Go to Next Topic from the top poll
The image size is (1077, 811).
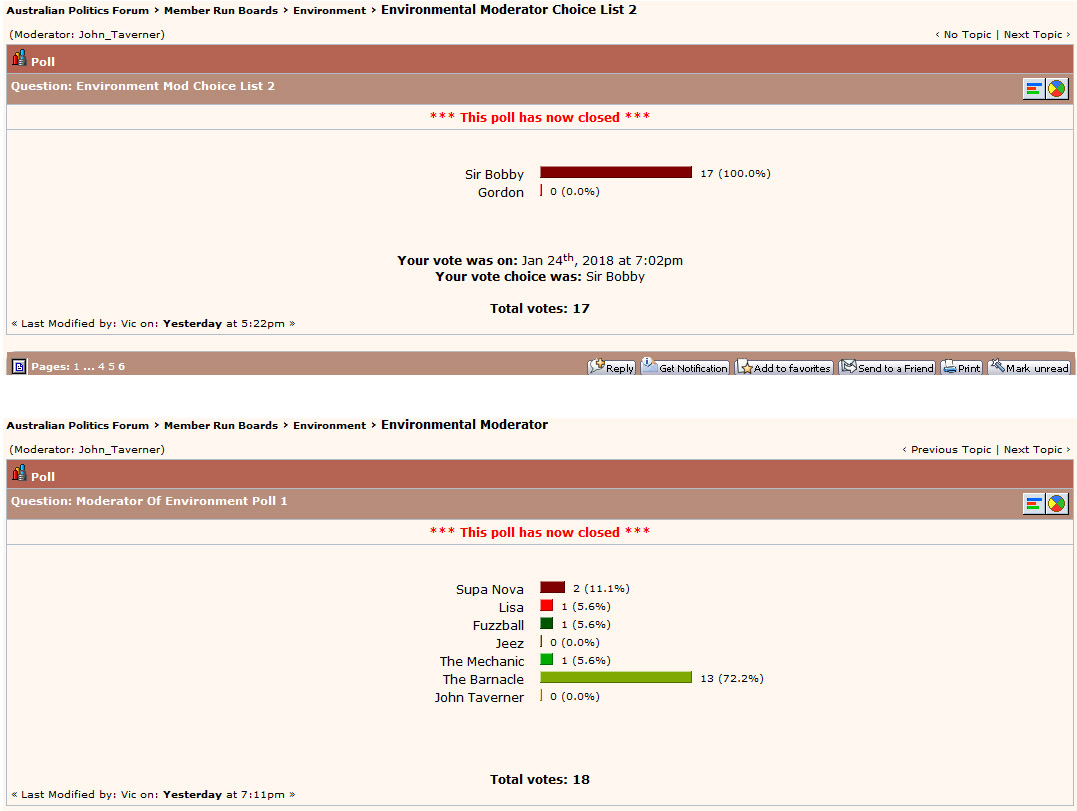(x=1033, y=35)
